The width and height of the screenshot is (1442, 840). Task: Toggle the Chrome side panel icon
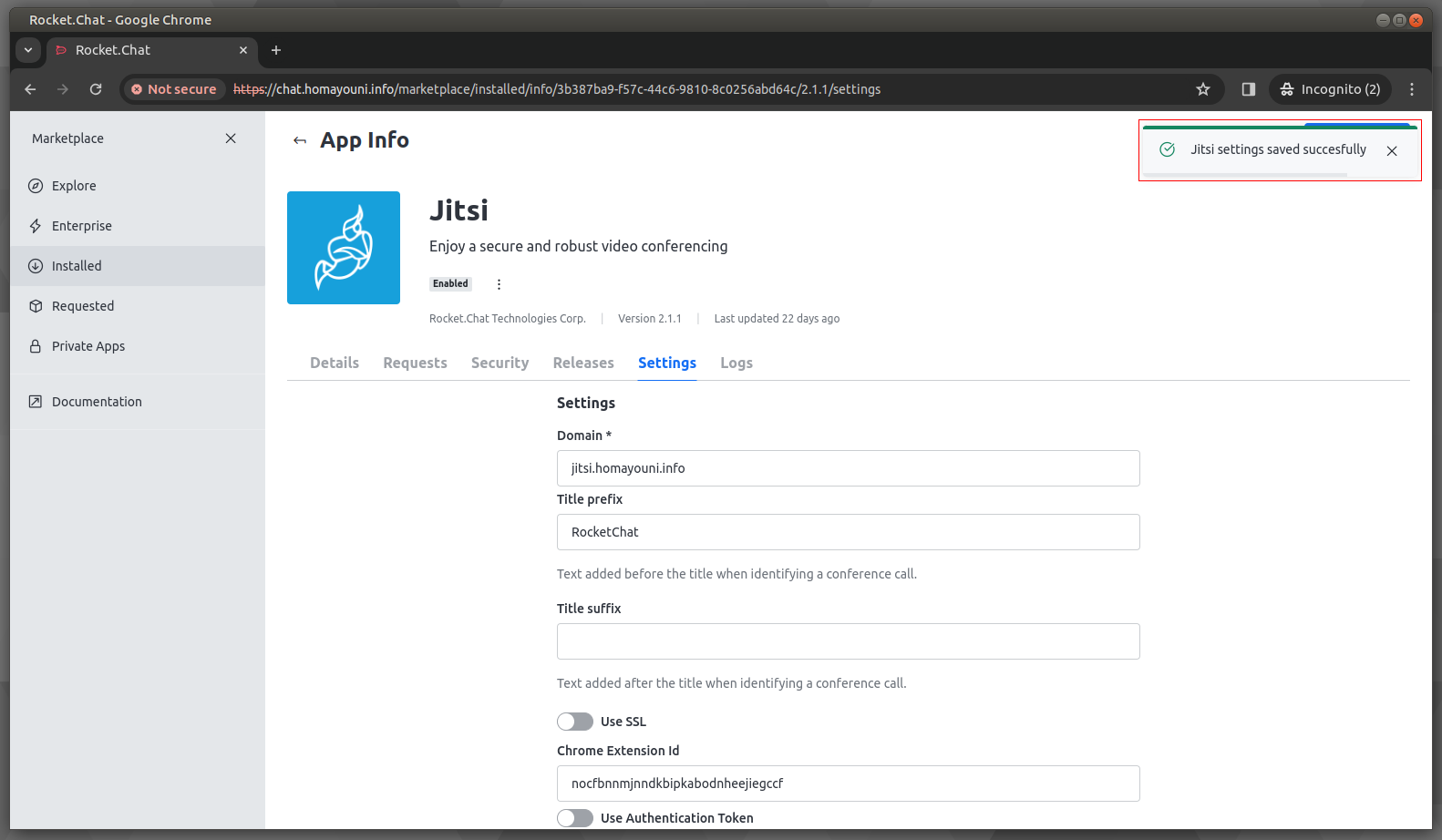[1249, 89]
